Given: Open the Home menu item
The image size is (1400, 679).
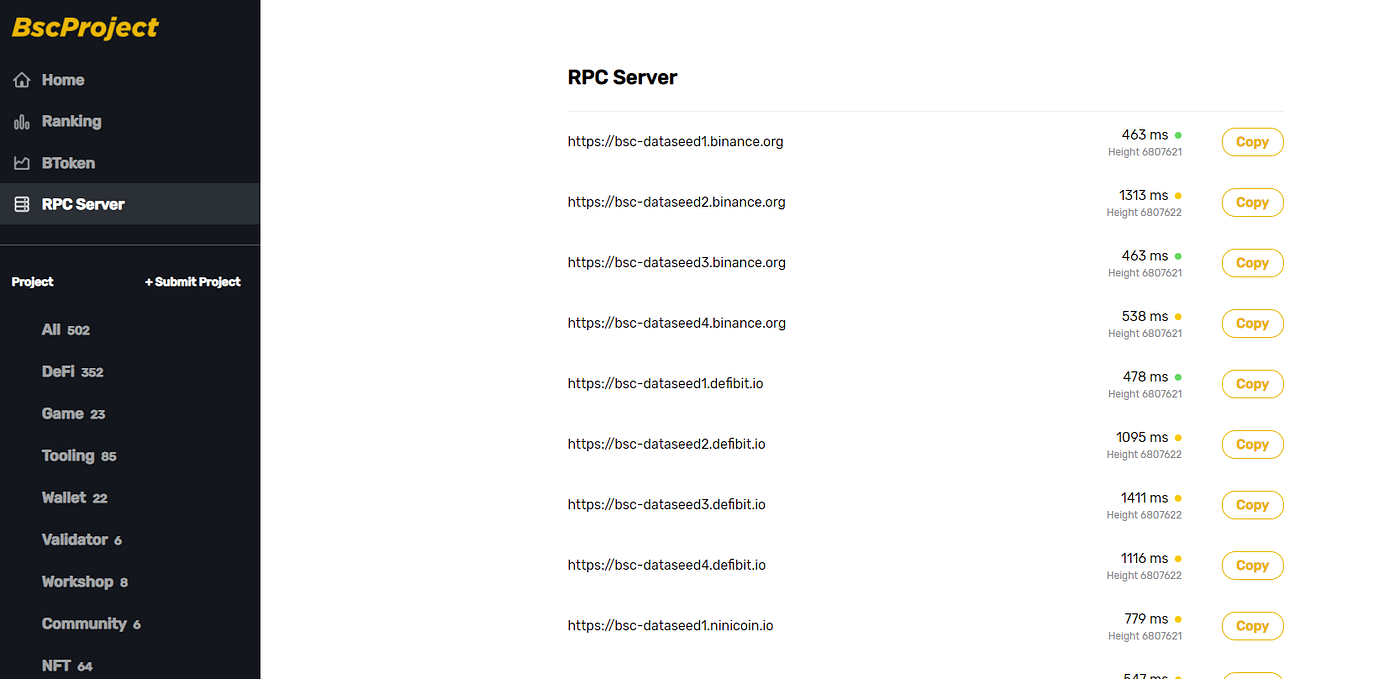Looking at the screenshot, I should [x=130, y=80].
